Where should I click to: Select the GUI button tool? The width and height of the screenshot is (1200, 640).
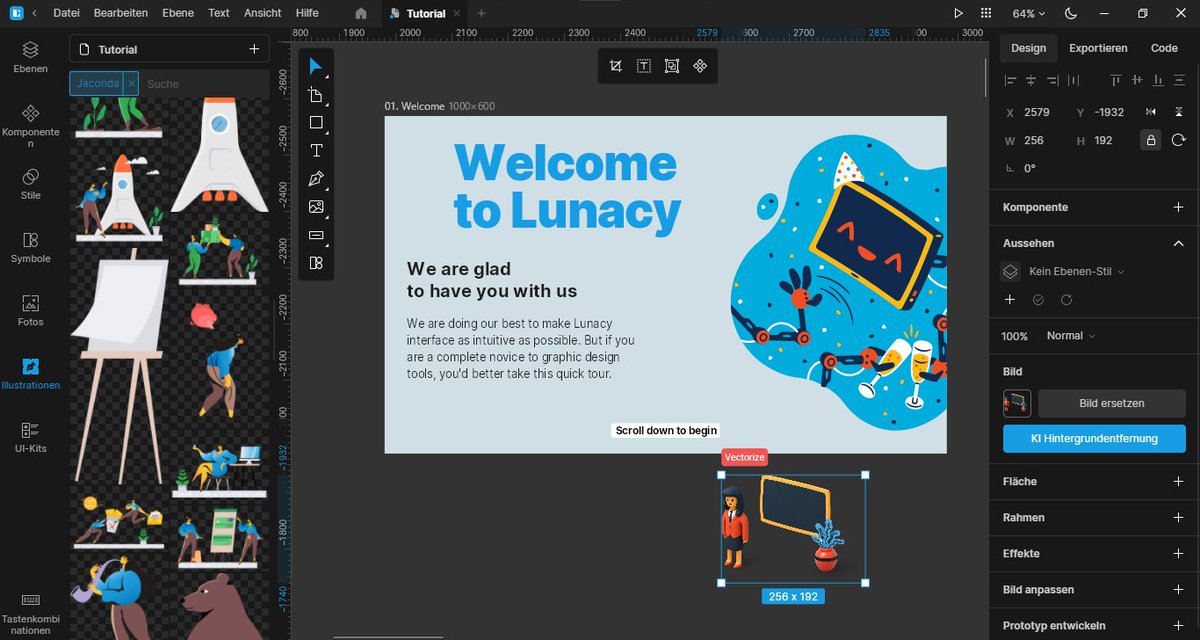(316, 235)
